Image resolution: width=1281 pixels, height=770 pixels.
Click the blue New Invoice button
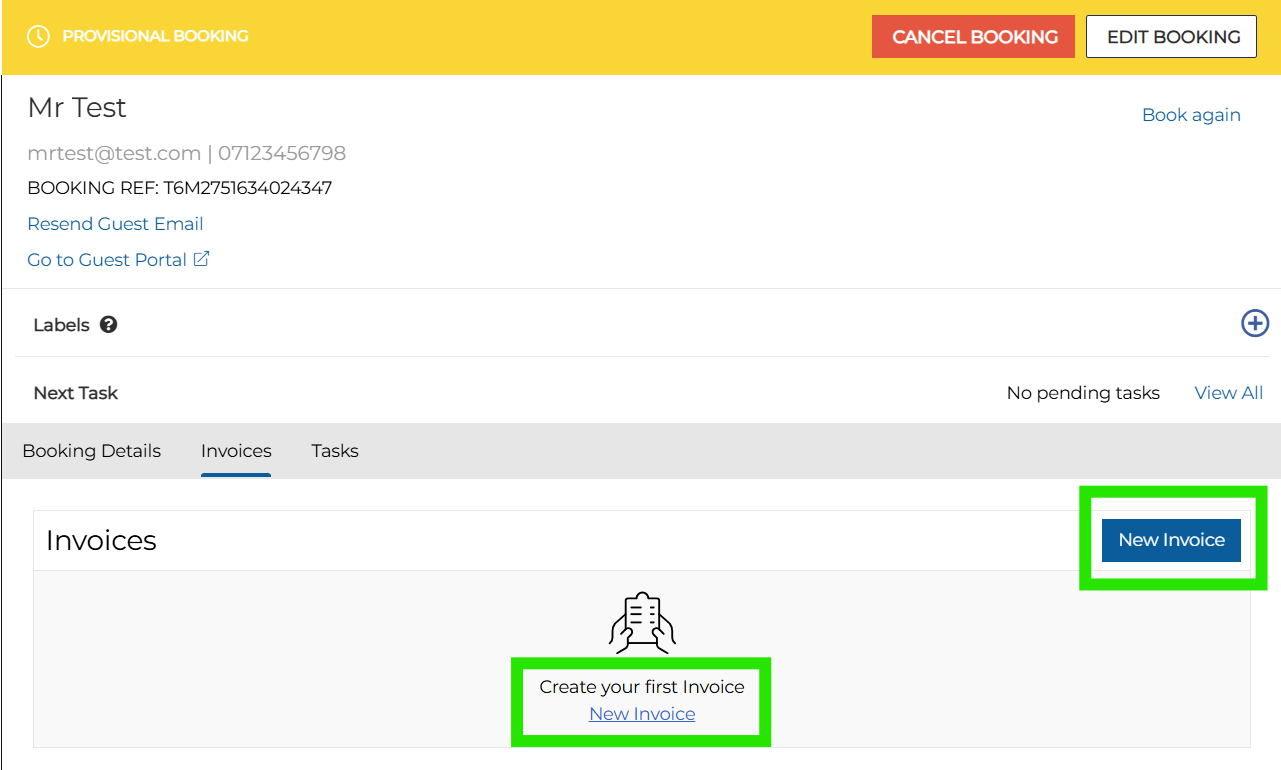pos(1170,540)
